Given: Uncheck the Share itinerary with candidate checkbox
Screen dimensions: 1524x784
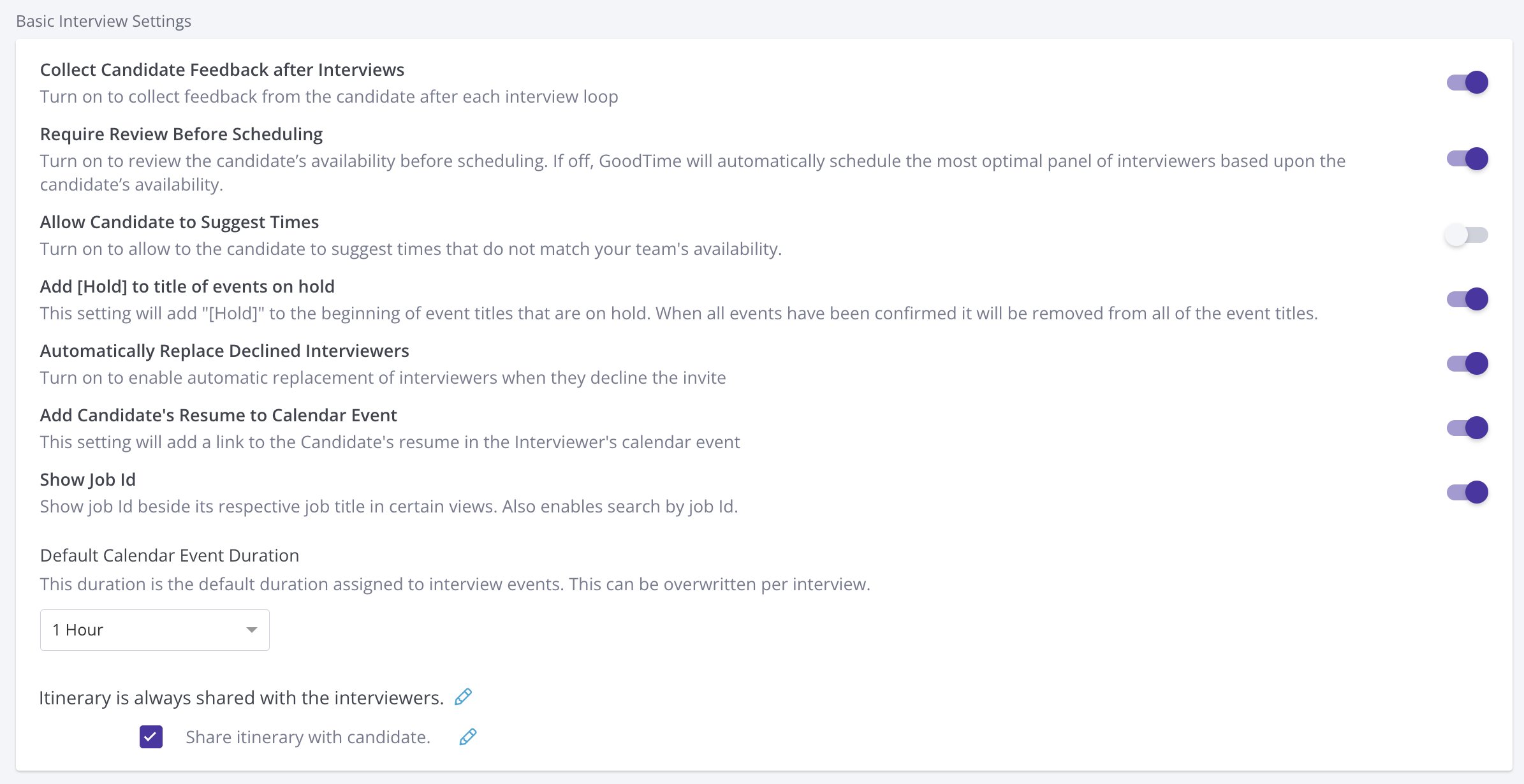Looking at the screenshot, I should [151, 737].
